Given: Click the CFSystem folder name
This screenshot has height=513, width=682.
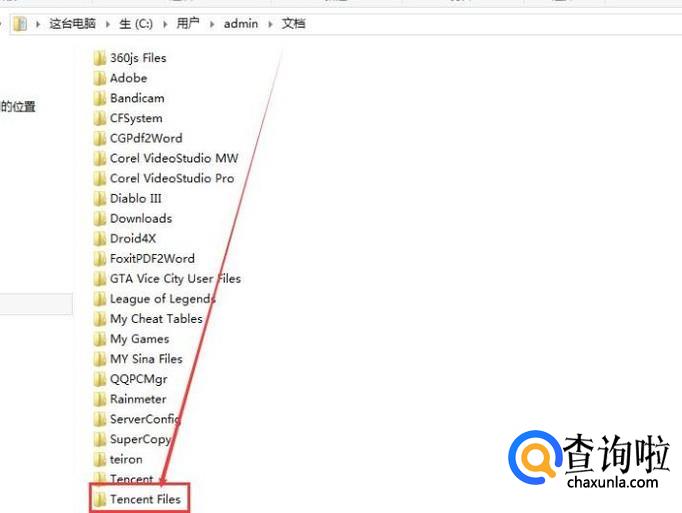Looking at the screenshot, I should [136, 118].
